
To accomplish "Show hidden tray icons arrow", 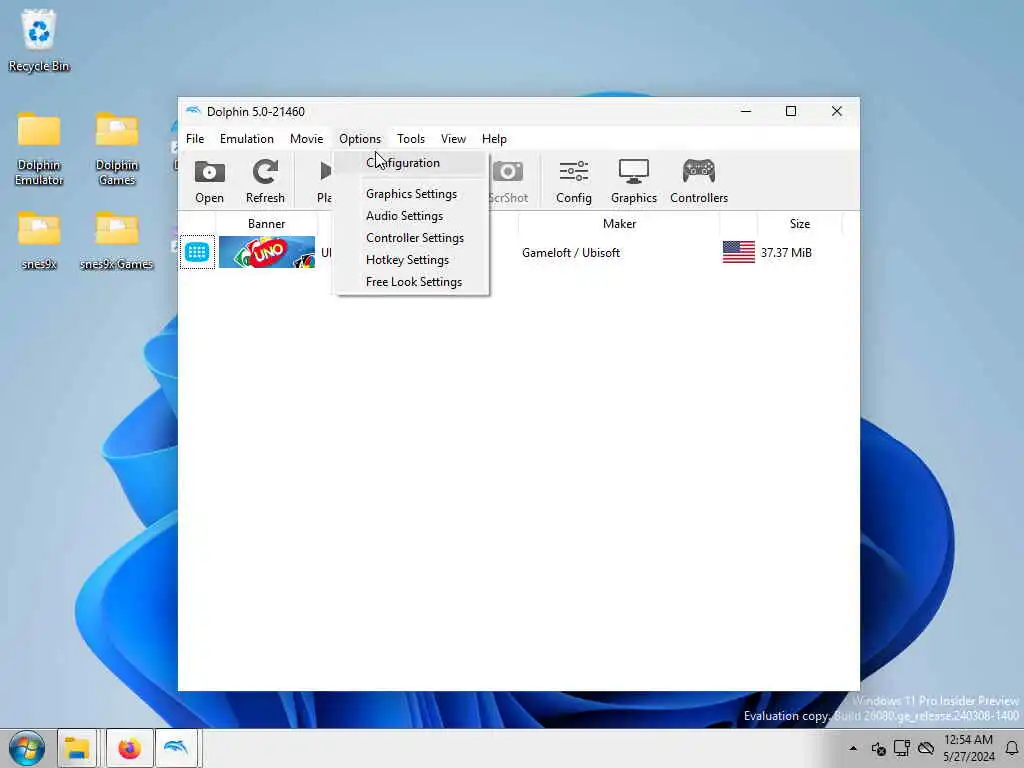I will (853, 748).
